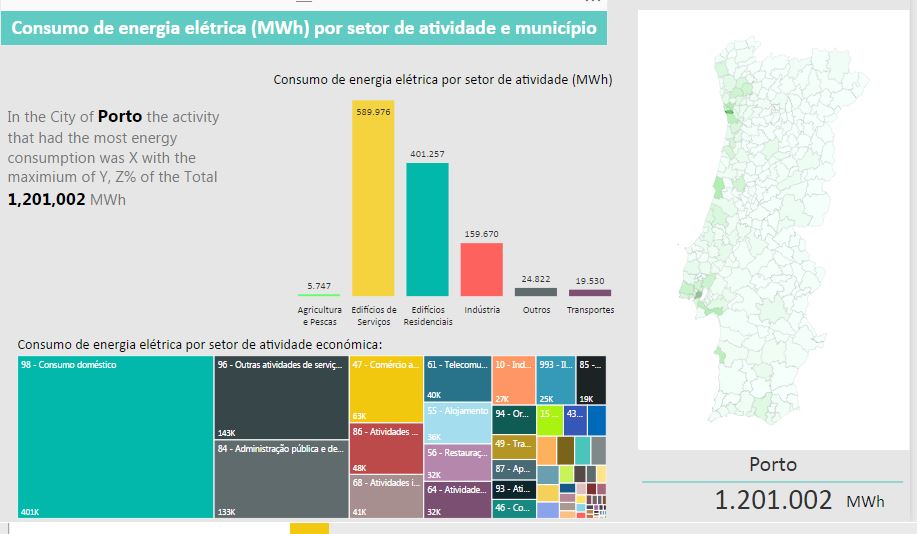Select the yellow 47 - Comércio treemap tile

pyautogui.click(x=386, y=389)
